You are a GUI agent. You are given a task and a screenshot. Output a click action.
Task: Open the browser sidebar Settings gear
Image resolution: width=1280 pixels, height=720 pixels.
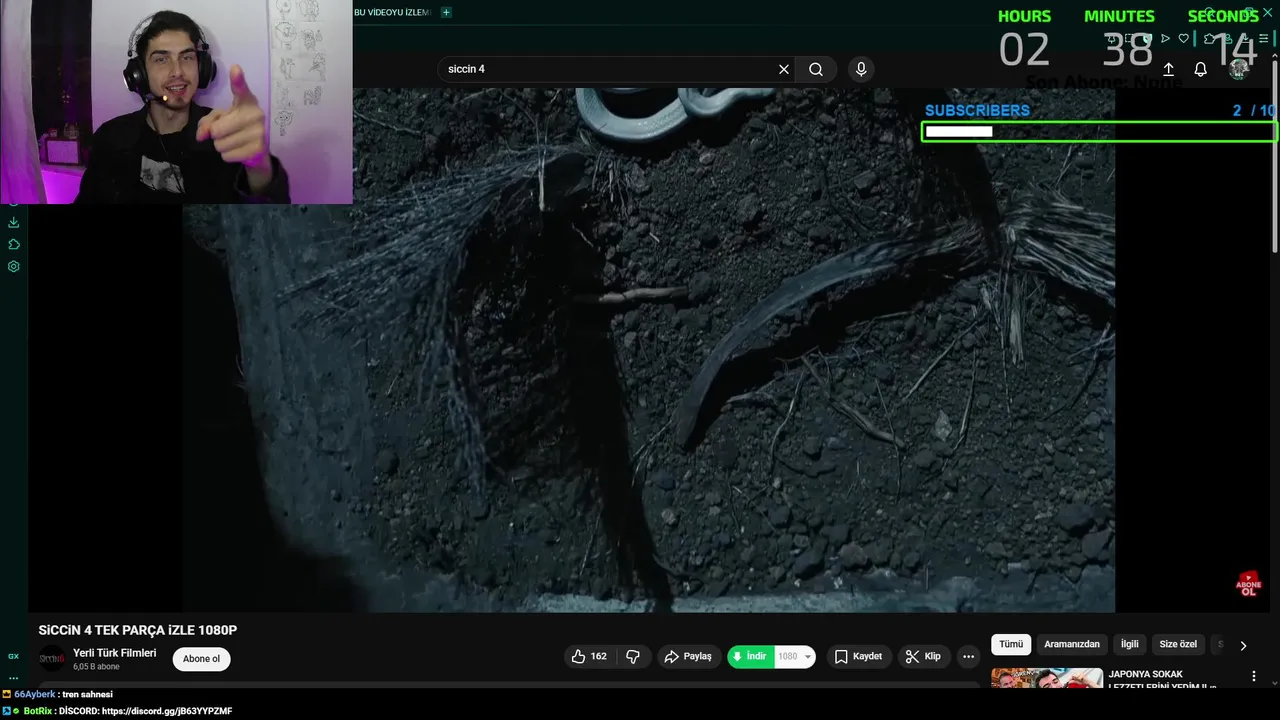click(x=14, y=266)
